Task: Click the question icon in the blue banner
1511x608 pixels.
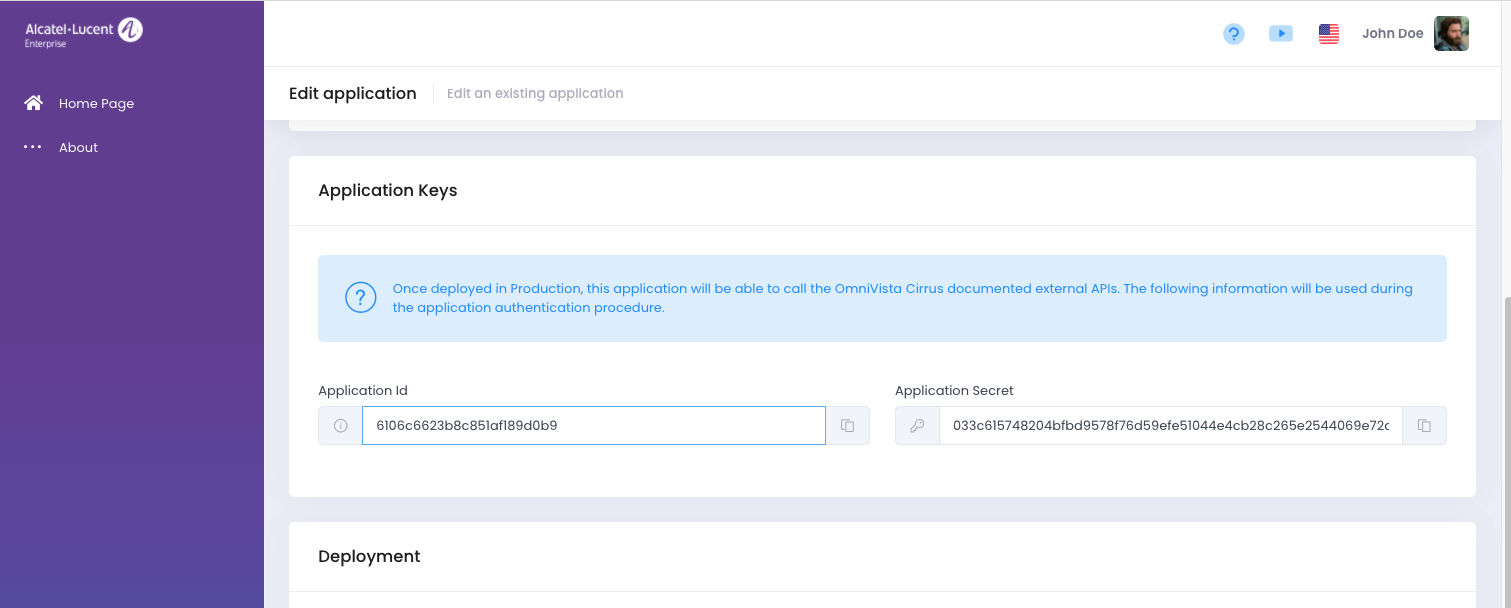Action: click(x=360, y=298)
